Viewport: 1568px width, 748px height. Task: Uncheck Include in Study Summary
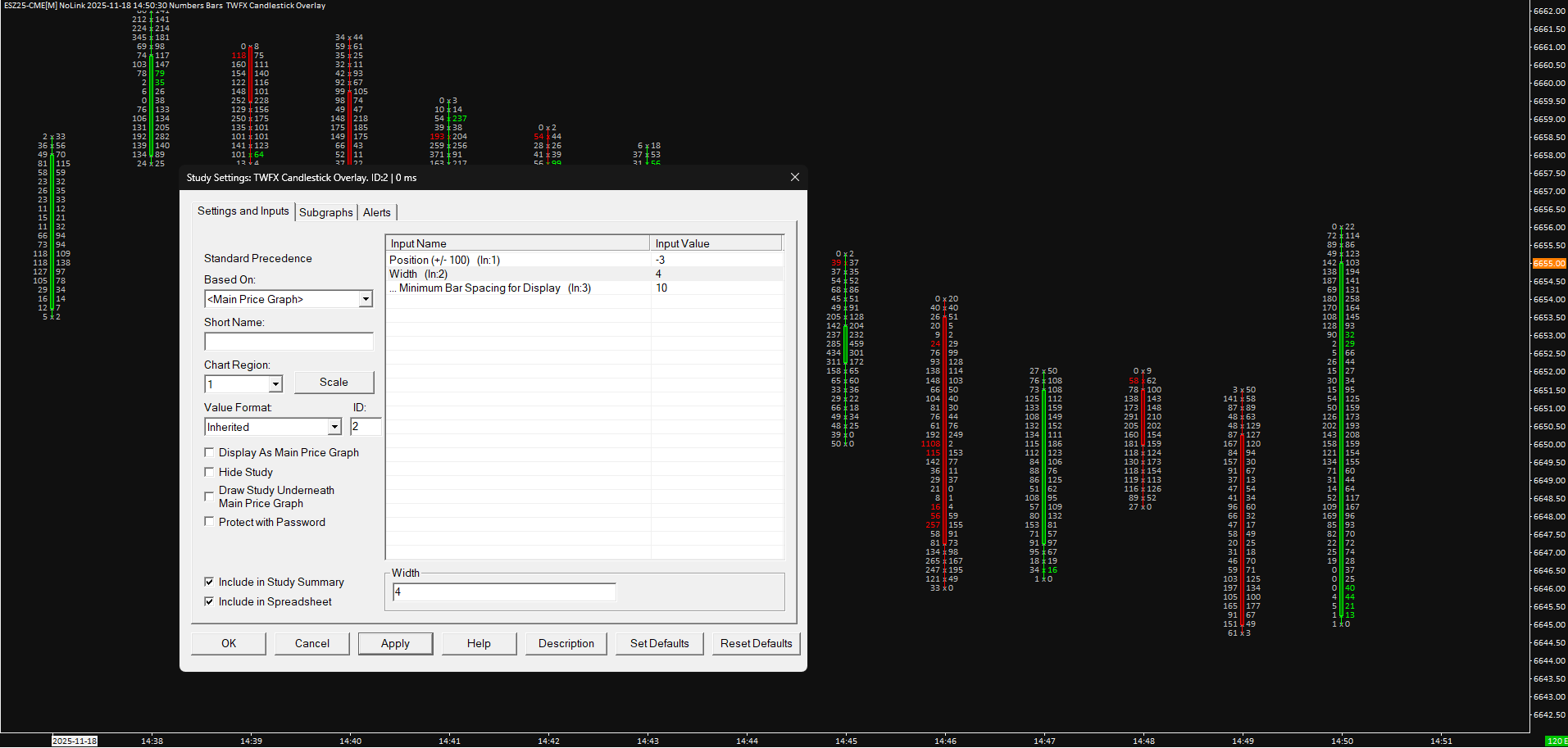point(209,582)
